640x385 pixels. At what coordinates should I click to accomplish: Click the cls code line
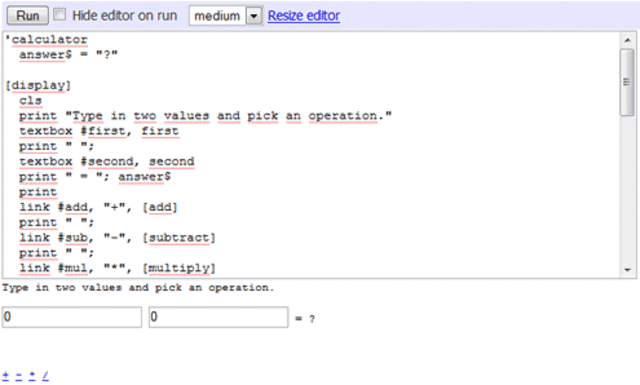click(x=31, y=100)
